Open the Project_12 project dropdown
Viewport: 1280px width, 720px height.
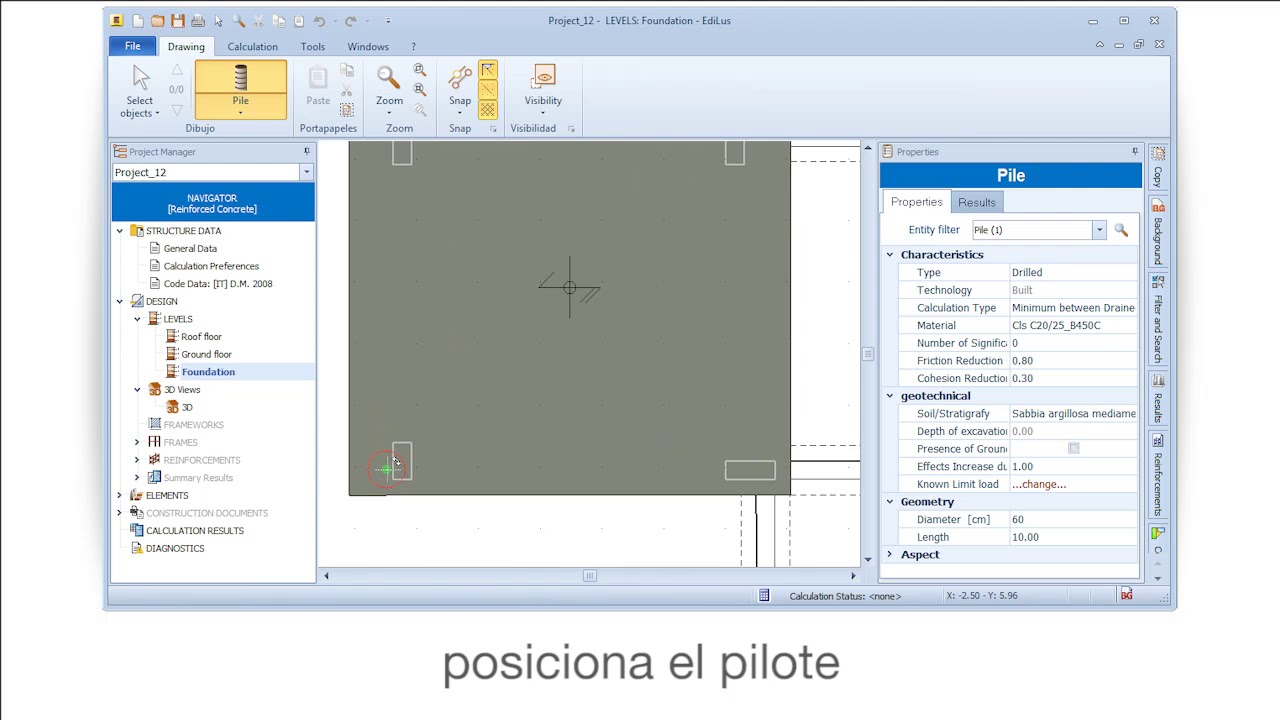click(x=306, y=173)
